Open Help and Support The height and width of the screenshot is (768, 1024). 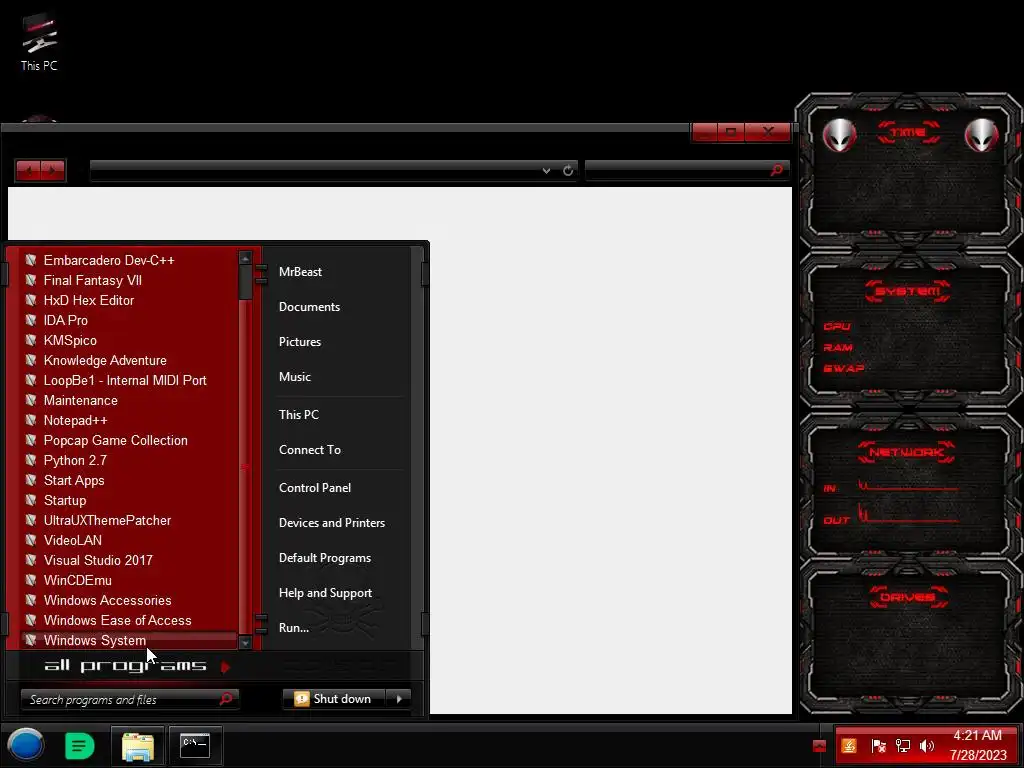[325, 593]
